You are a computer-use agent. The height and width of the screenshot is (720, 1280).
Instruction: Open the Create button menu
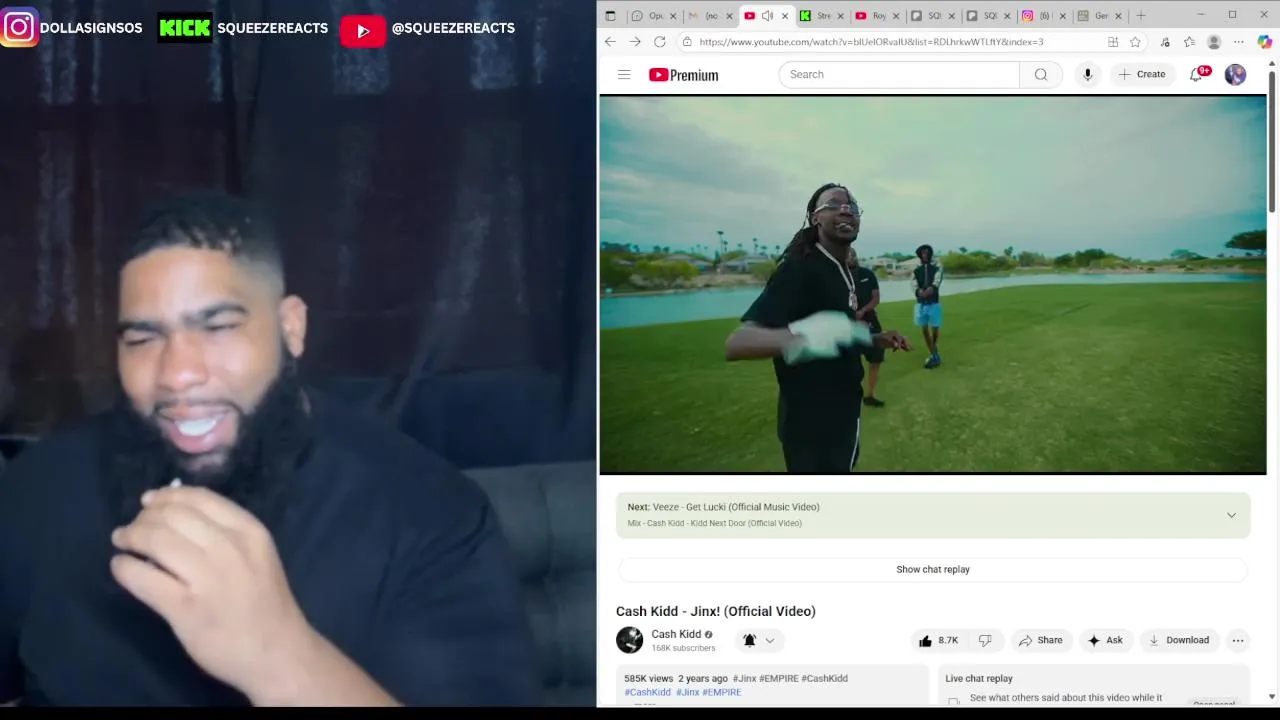[1142, 75]
